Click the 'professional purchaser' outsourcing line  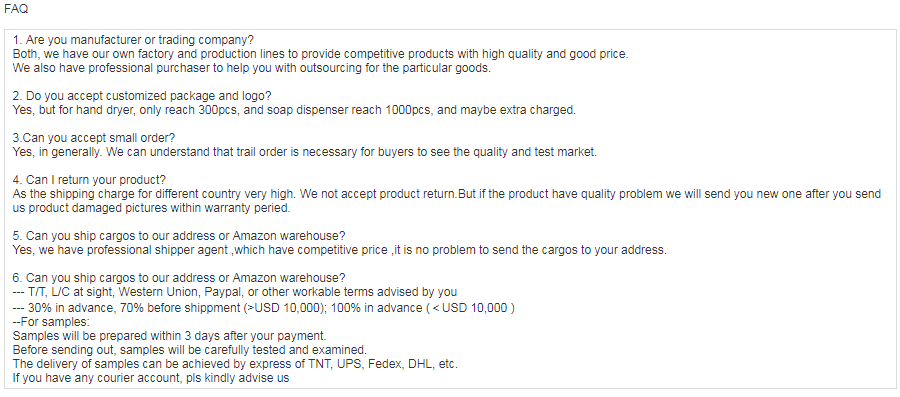251,68
